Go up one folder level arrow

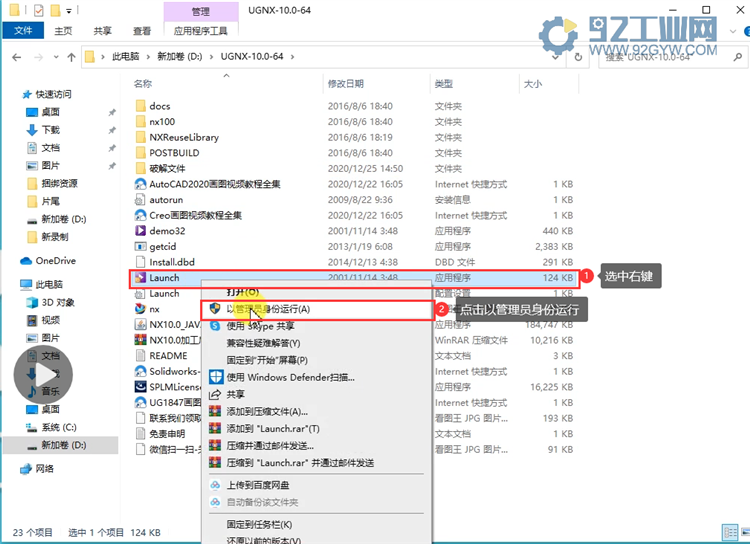point(71,57)
